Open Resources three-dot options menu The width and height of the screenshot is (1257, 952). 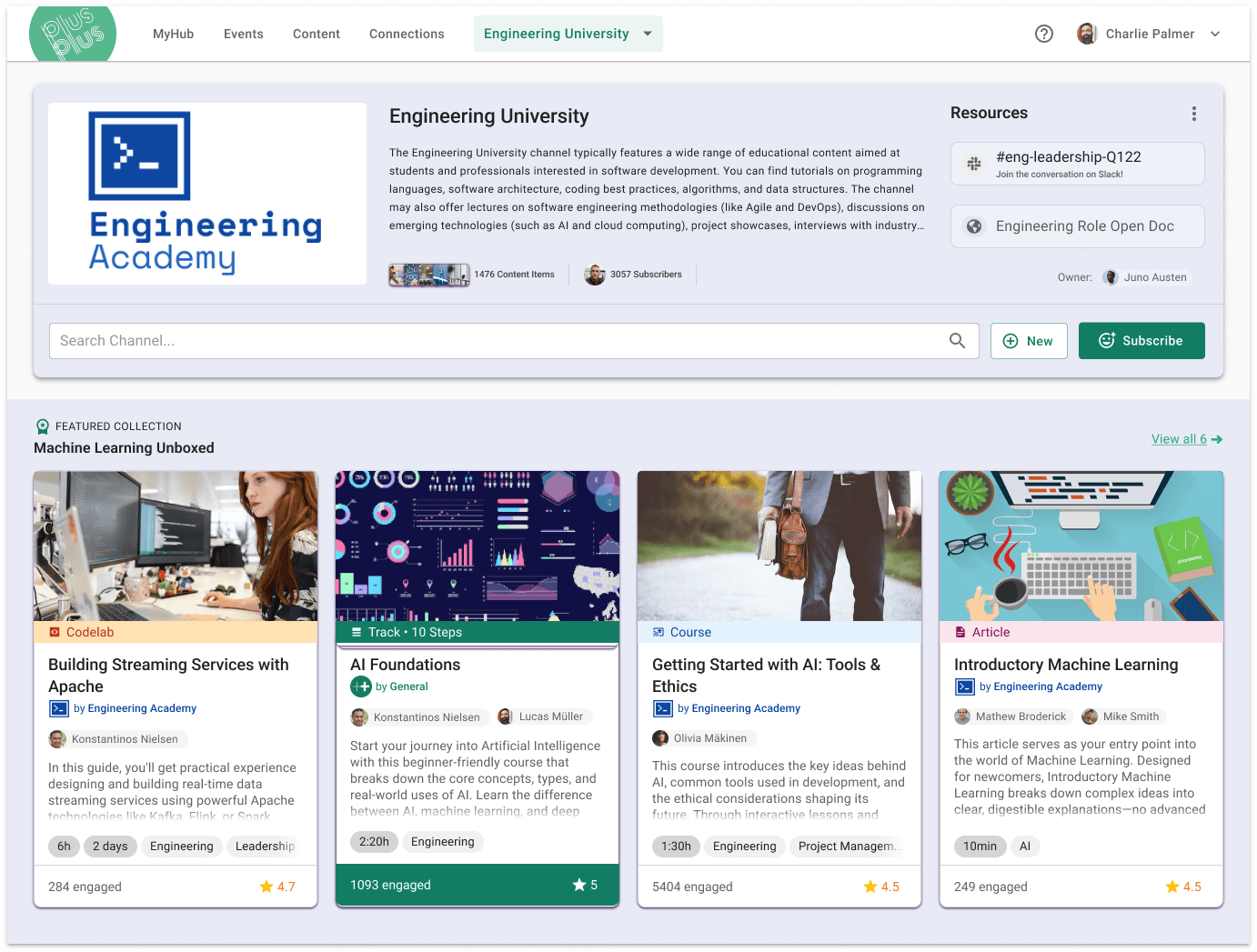coord(1194,114)
